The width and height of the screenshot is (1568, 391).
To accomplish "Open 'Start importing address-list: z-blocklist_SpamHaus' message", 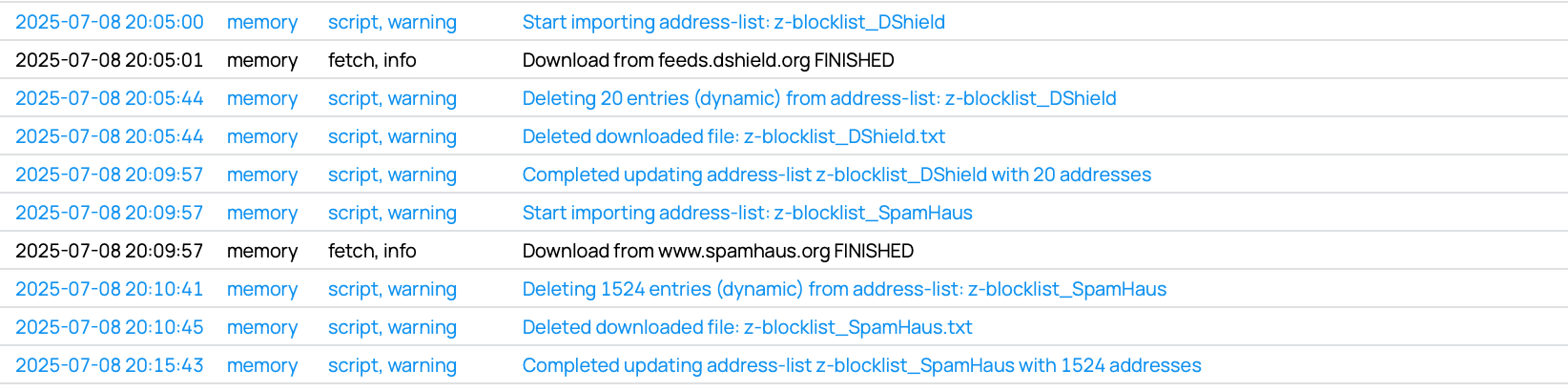I will click(747, 213).
